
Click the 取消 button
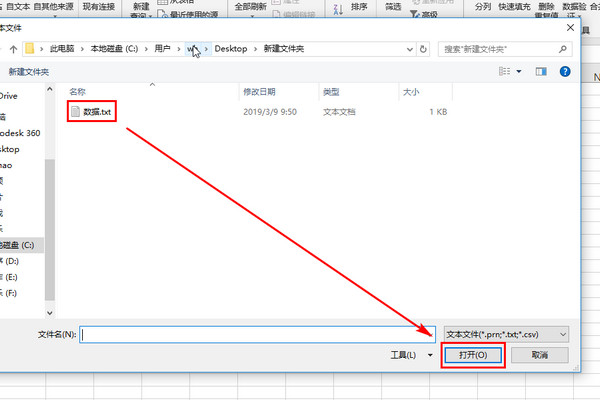(540, 355)
